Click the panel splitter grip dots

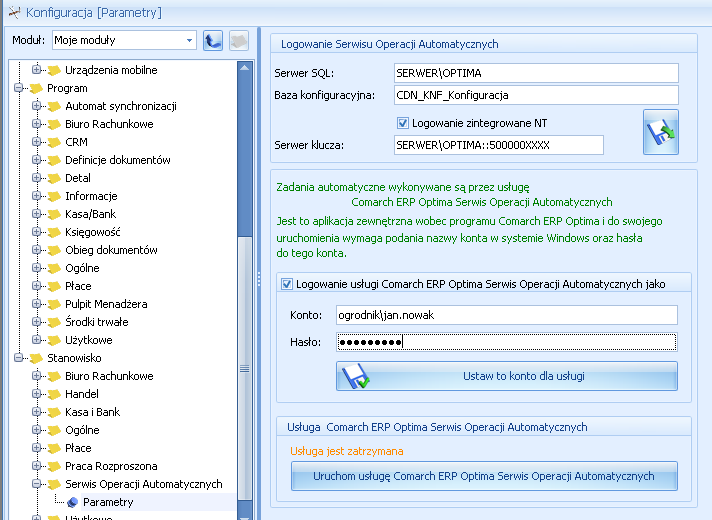point(259,279)
